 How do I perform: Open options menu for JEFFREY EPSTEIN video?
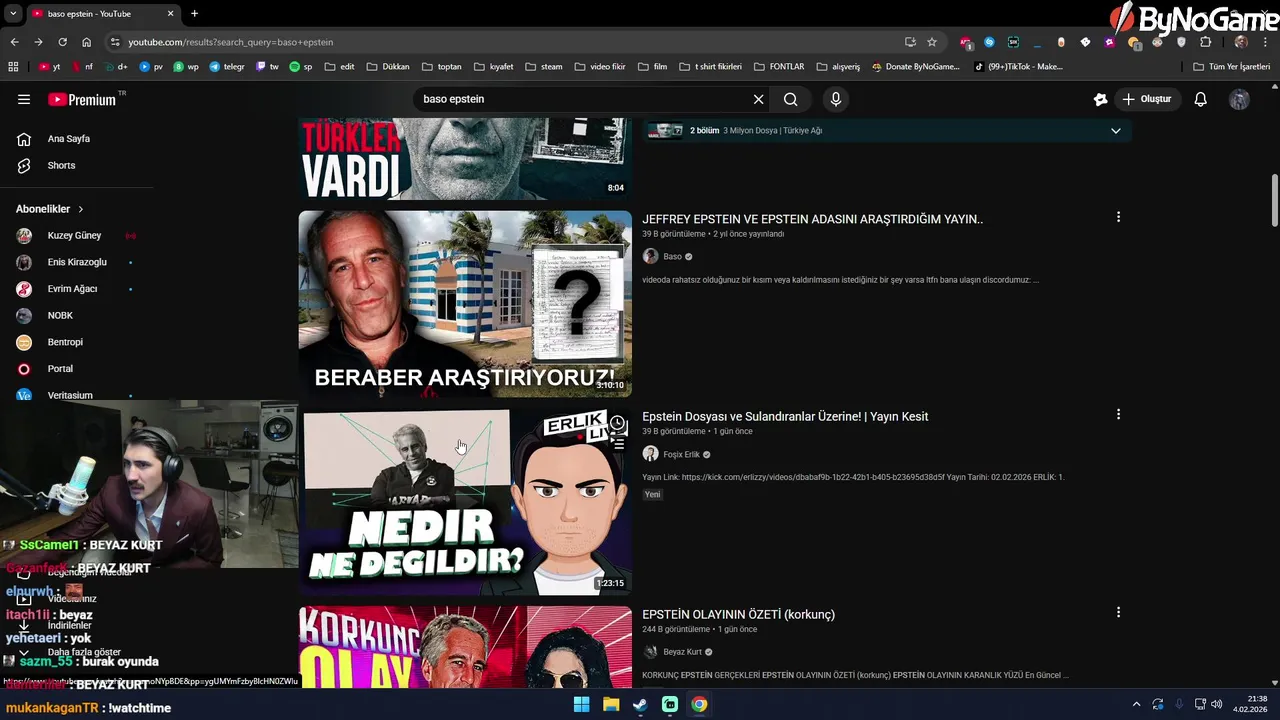point(1118,217)
